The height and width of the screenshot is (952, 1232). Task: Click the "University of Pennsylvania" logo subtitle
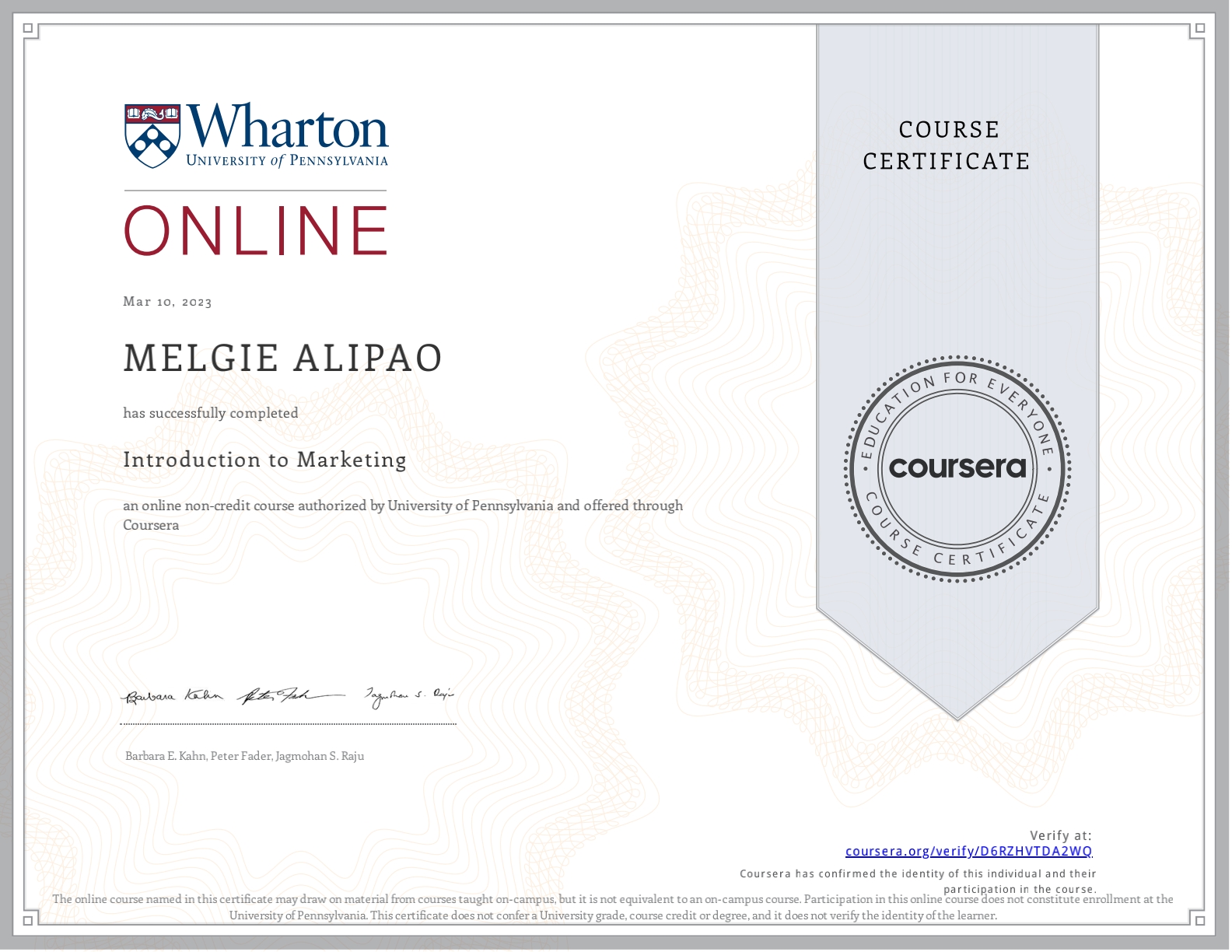click(287, 160)
